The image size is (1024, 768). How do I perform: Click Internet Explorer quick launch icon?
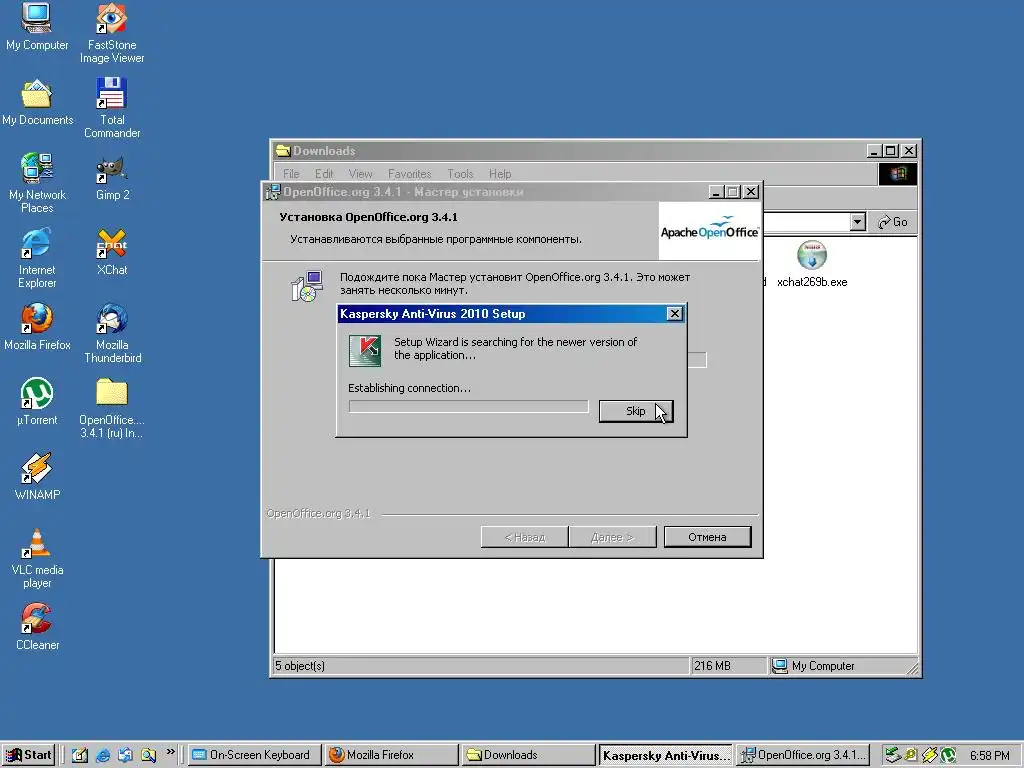click(103, 755)
